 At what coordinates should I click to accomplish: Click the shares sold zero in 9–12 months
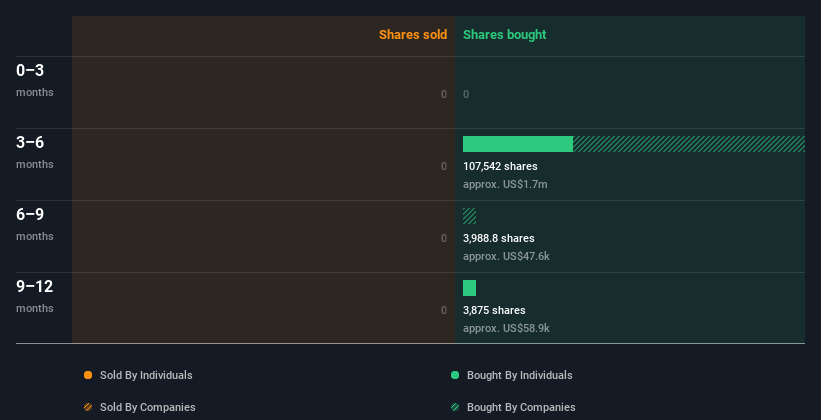click(444, 311)
